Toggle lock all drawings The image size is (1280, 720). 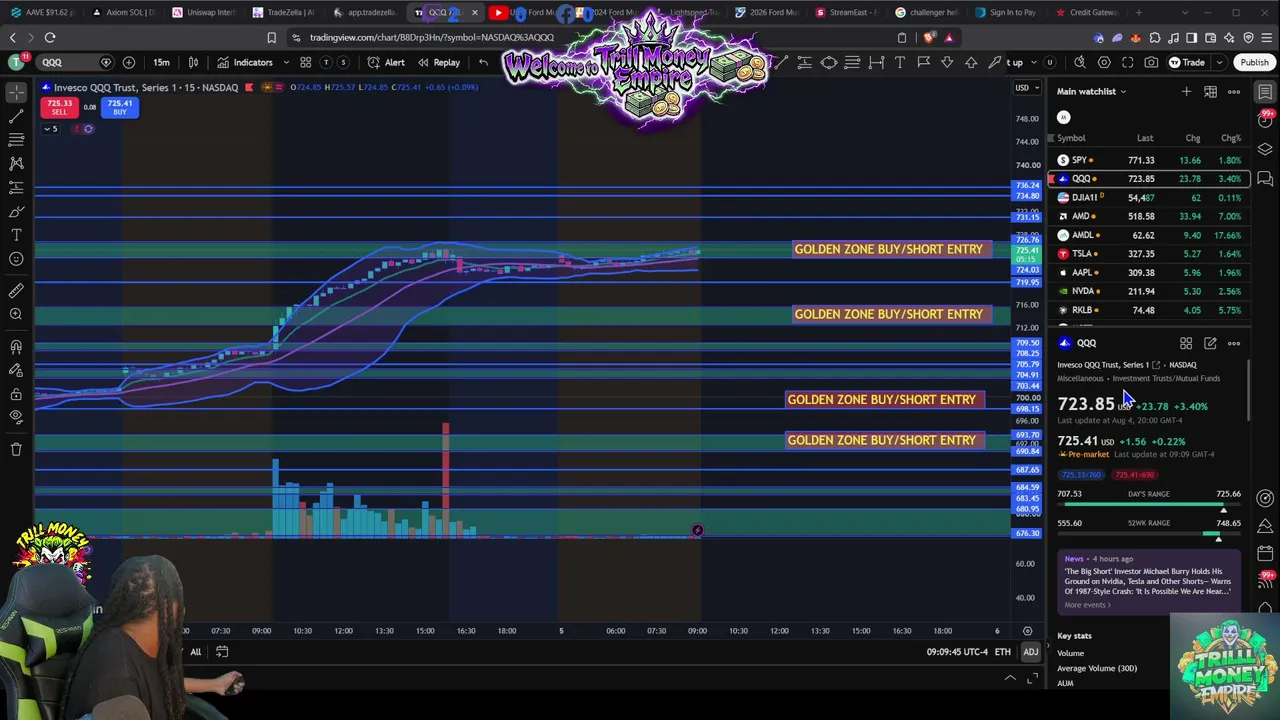pyautogui.click(x=16, y=395)
